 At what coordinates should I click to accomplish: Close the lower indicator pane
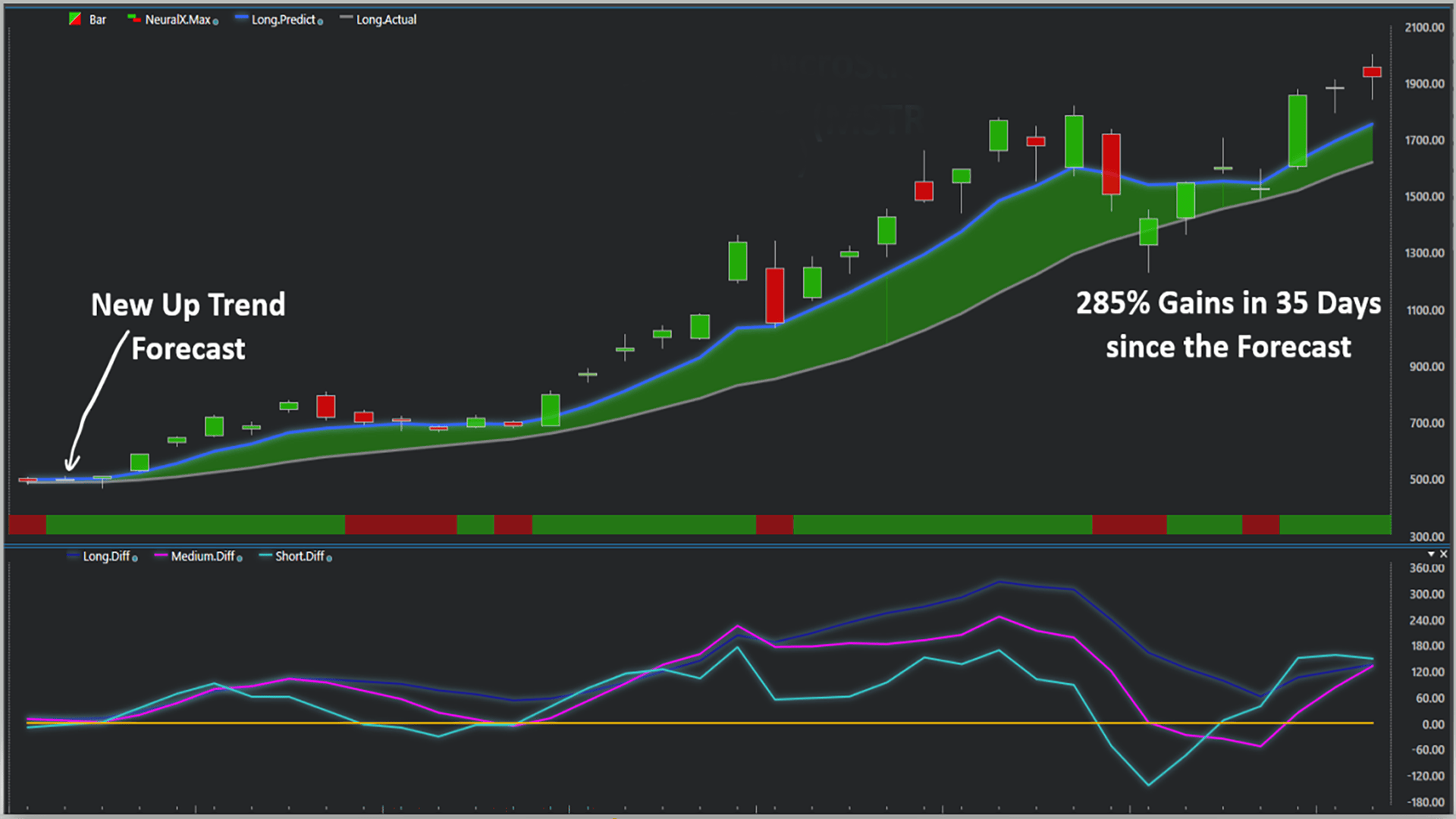pos(1444,554)
